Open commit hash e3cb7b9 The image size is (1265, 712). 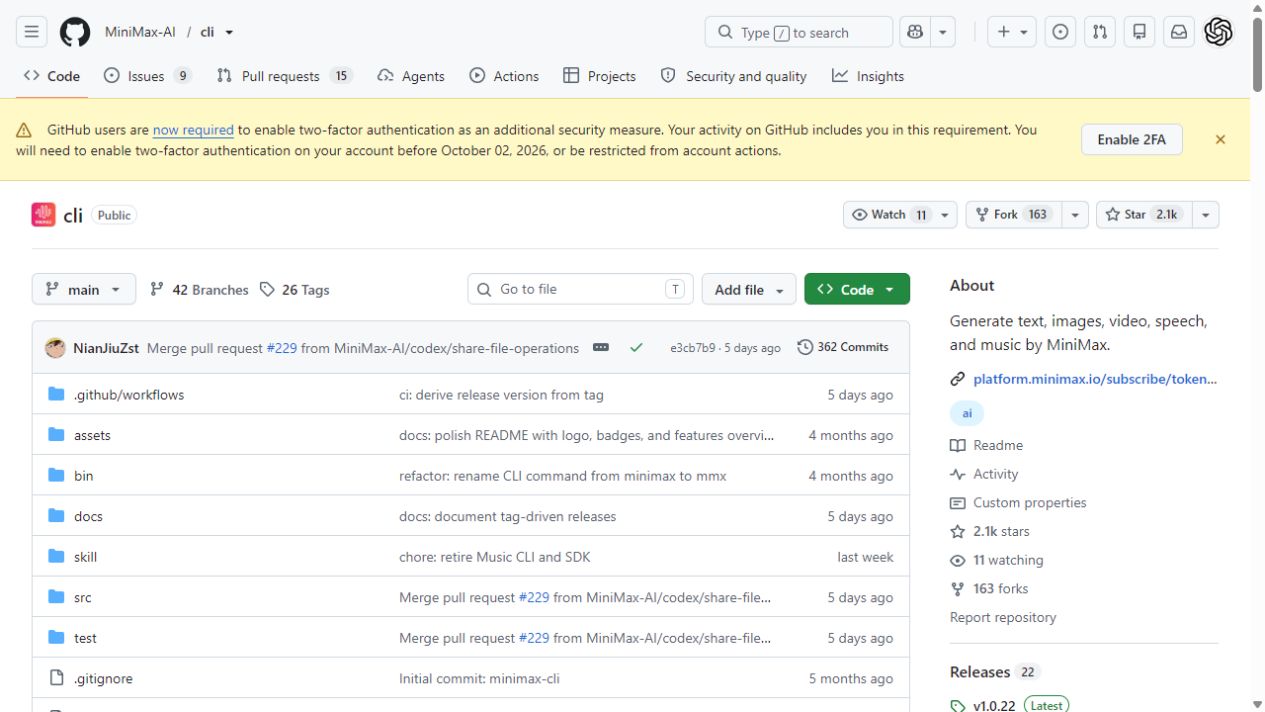click(x=692, y=348)
